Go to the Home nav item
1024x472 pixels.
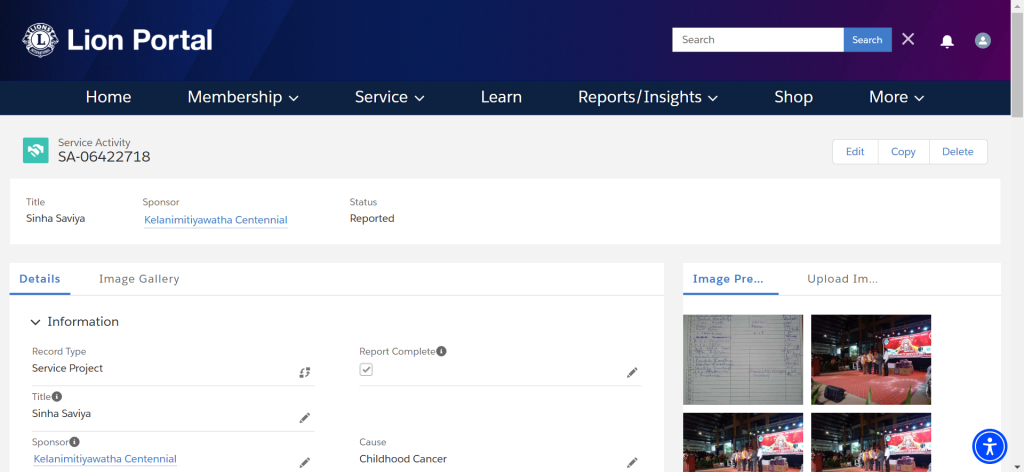coord(108,97)
